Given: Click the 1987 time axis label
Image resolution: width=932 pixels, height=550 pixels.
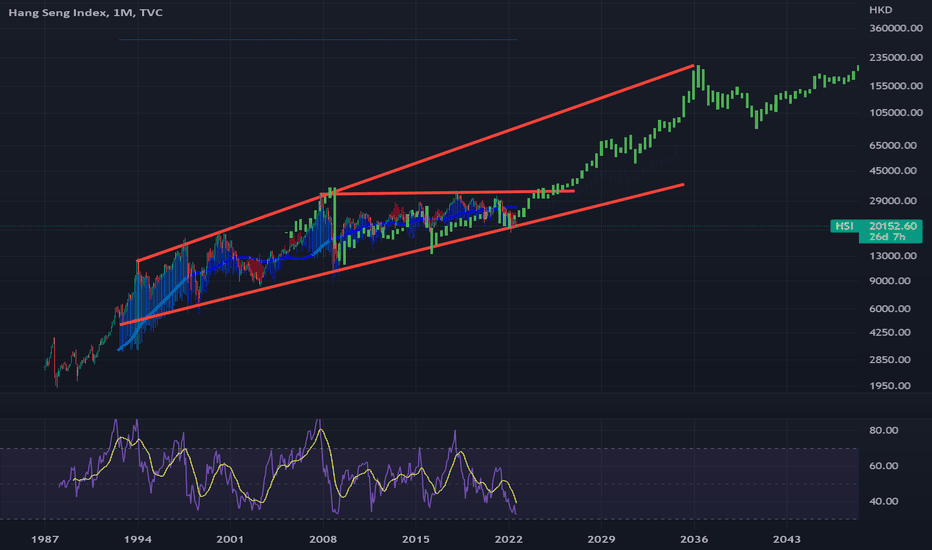Looking at the screenshot, I should [45, 539].
